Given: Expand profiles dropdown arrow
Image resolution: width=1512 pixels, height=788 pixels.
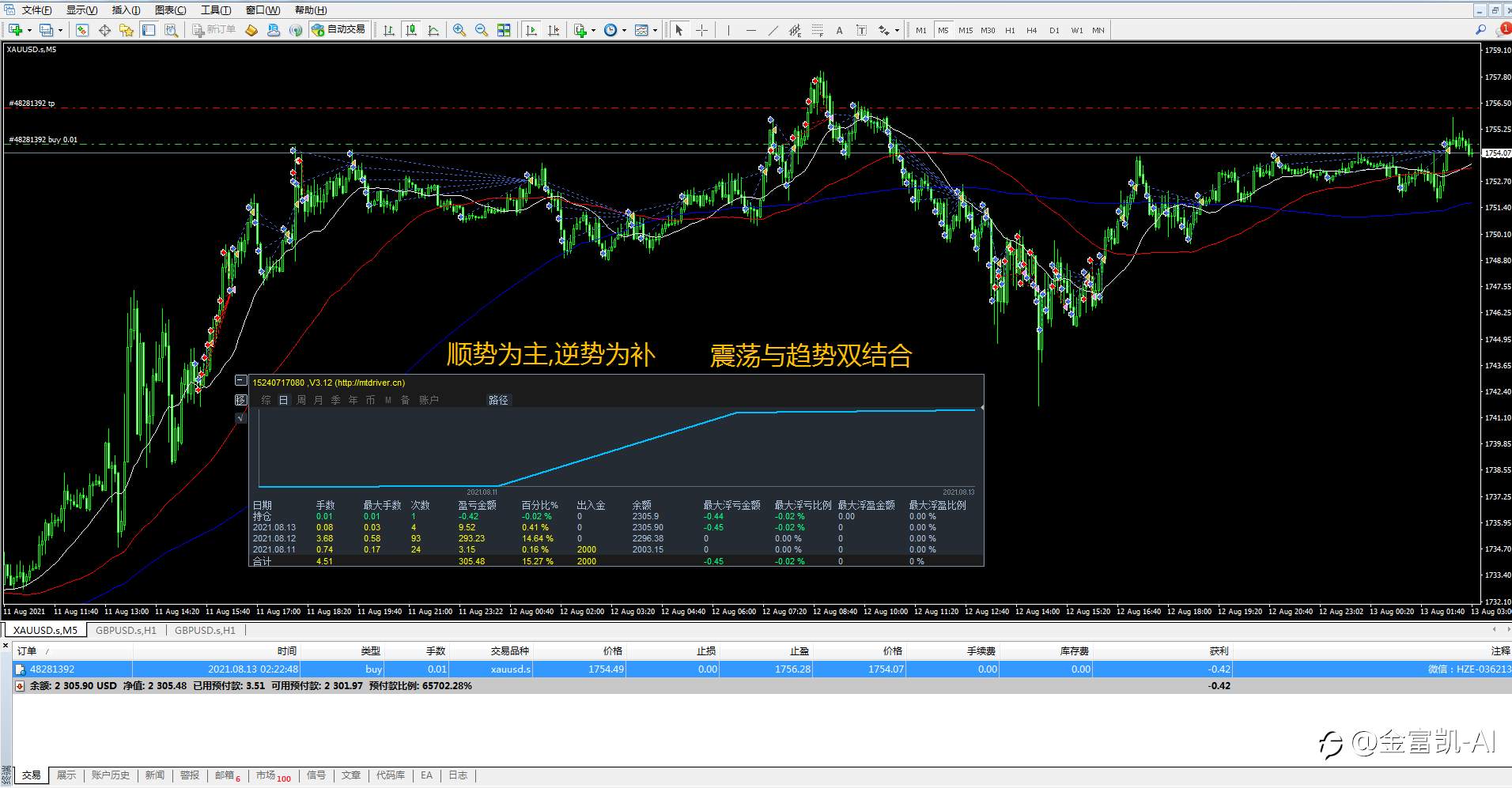Looking at the screenshot, I should click(60, 30).
